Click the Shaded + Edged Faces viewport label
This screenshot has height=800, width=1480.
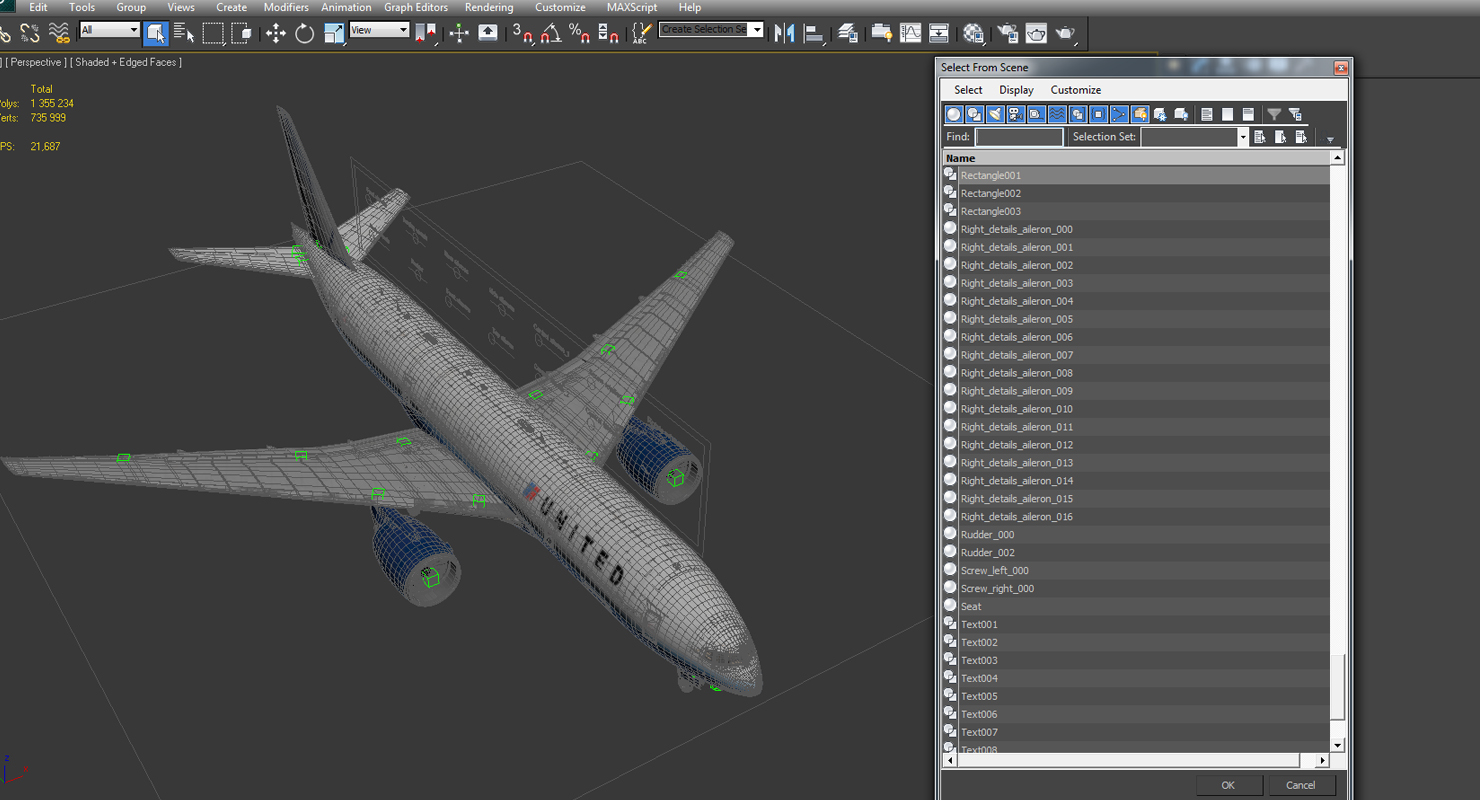(x=128, y=62)
